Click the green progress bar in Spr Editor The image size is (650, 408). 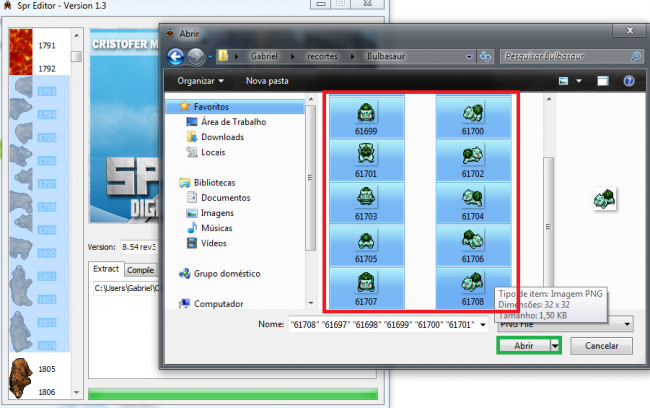pyautogui.click(x=233, y=394)
